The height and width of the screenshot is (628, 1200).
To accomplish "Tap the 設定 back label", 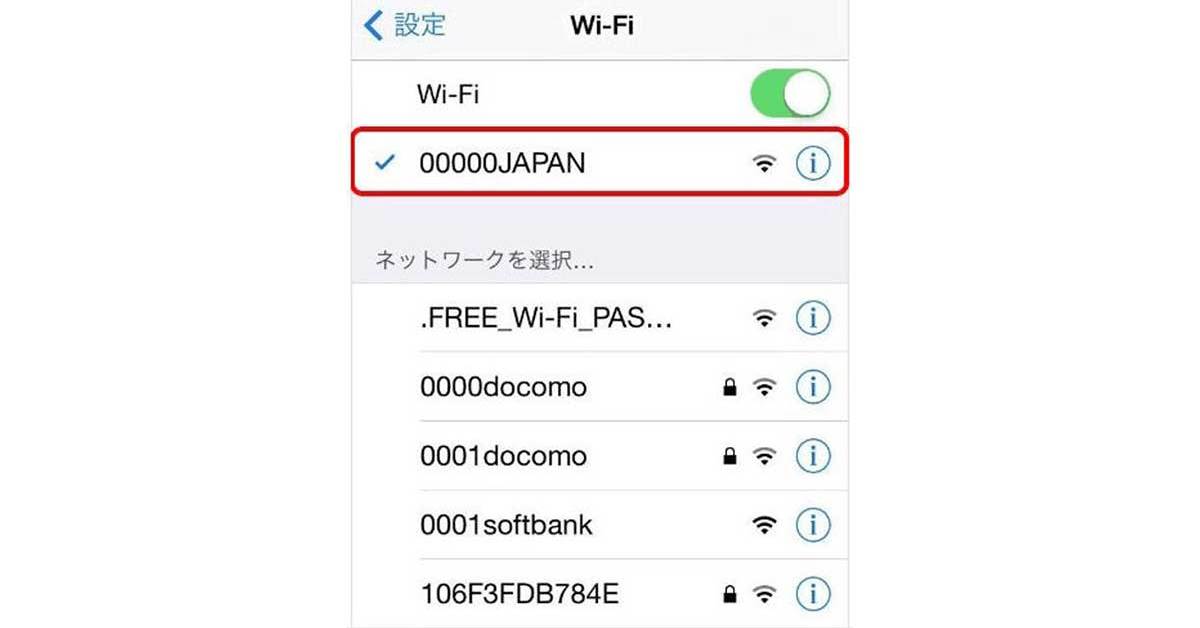I will 419,25.
